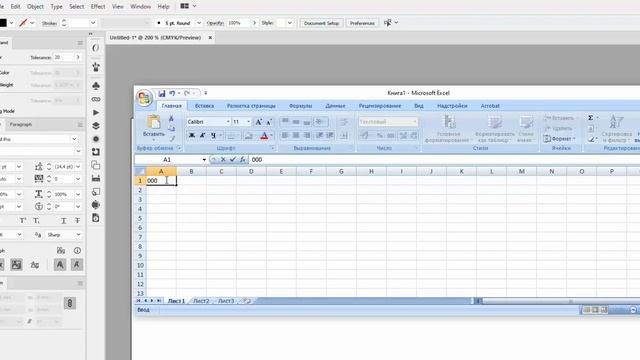This screenshot has height=360, width=640.
Task: Open Illustrator Object menu
Action: pyautogui.click(x=35, y=7)
